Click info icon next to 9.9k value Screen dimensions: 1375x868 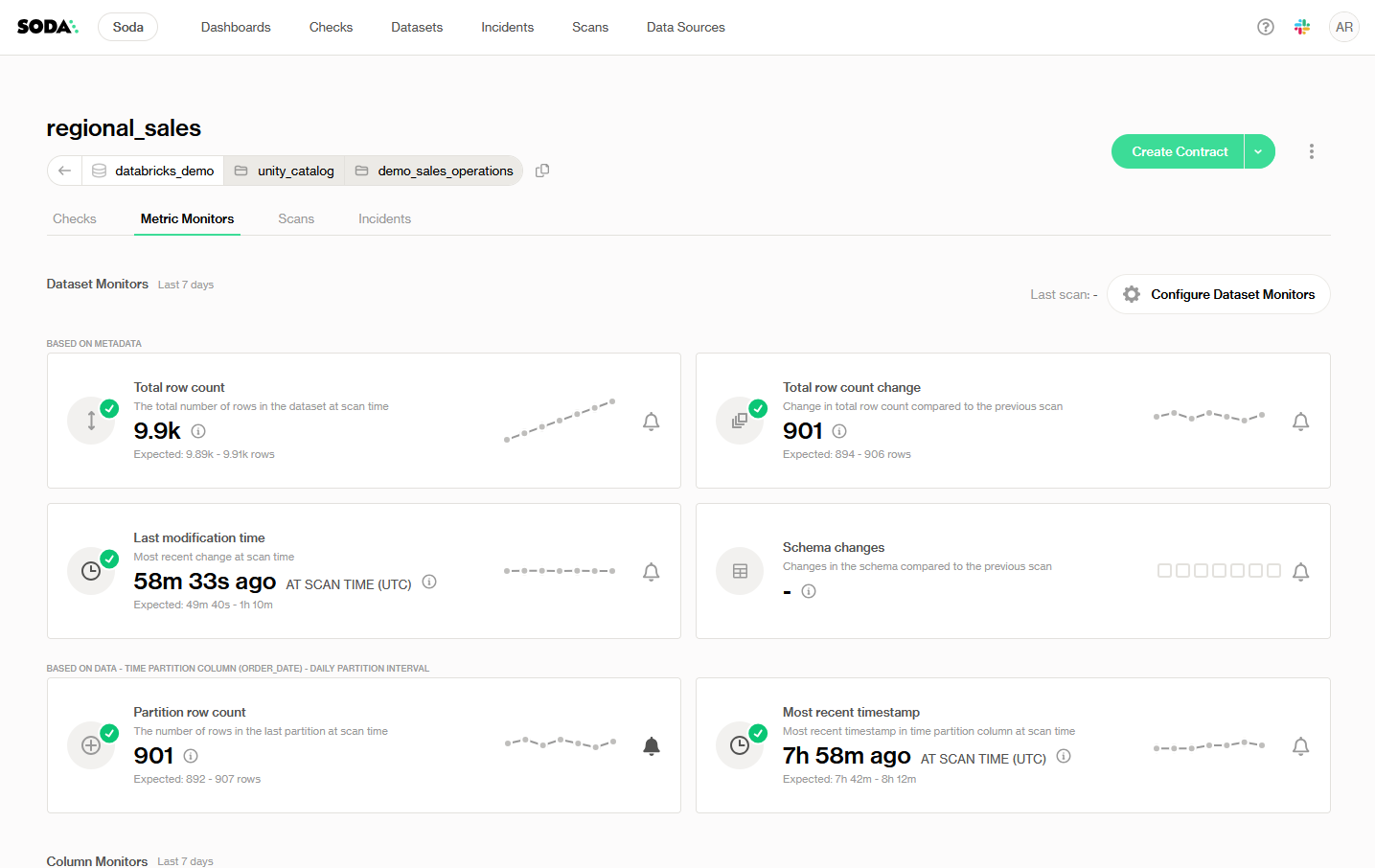coord(198,431)
